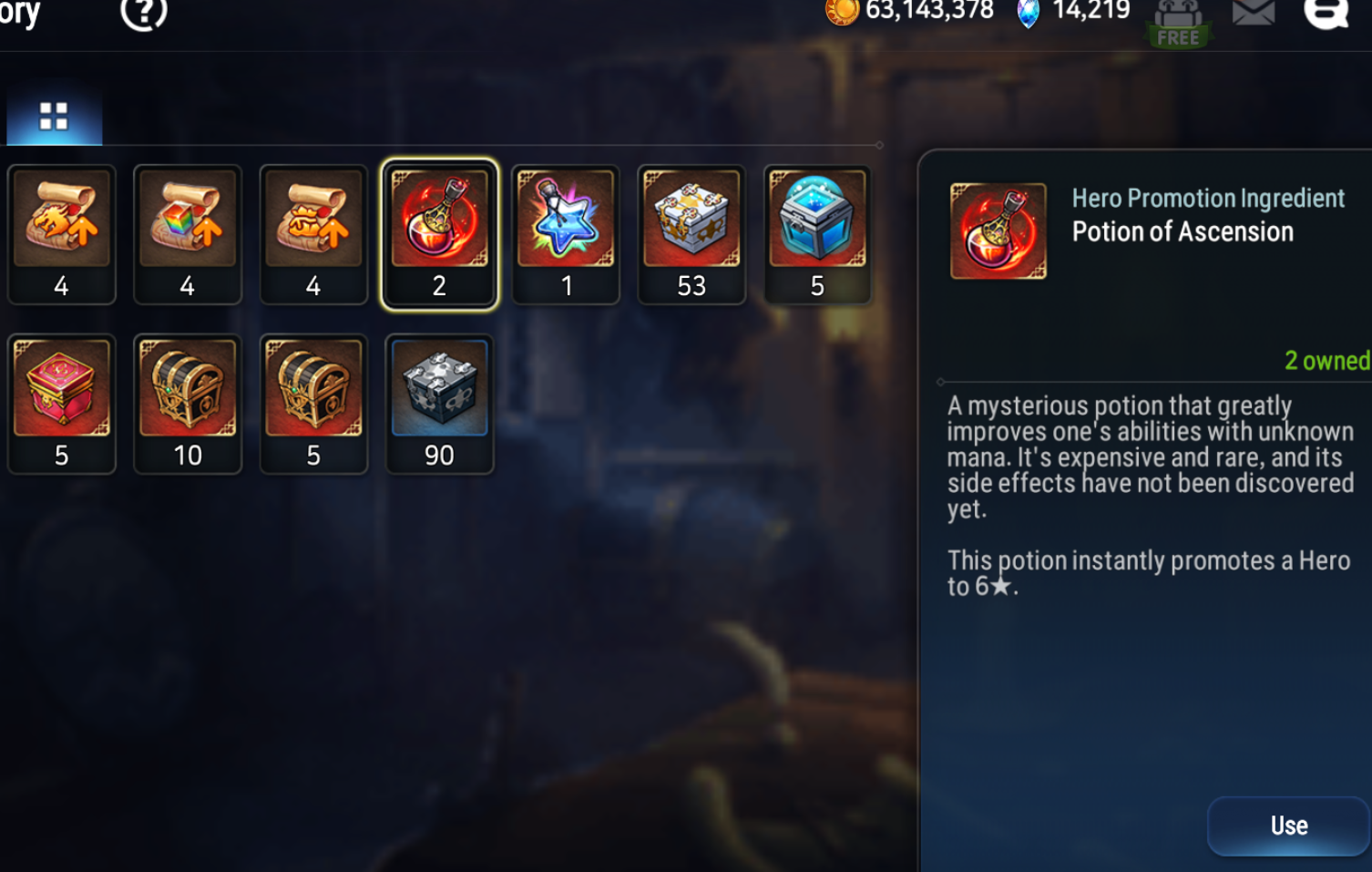Select the black chest with count 10
1372x872 pixels.
tap(188, 405)
